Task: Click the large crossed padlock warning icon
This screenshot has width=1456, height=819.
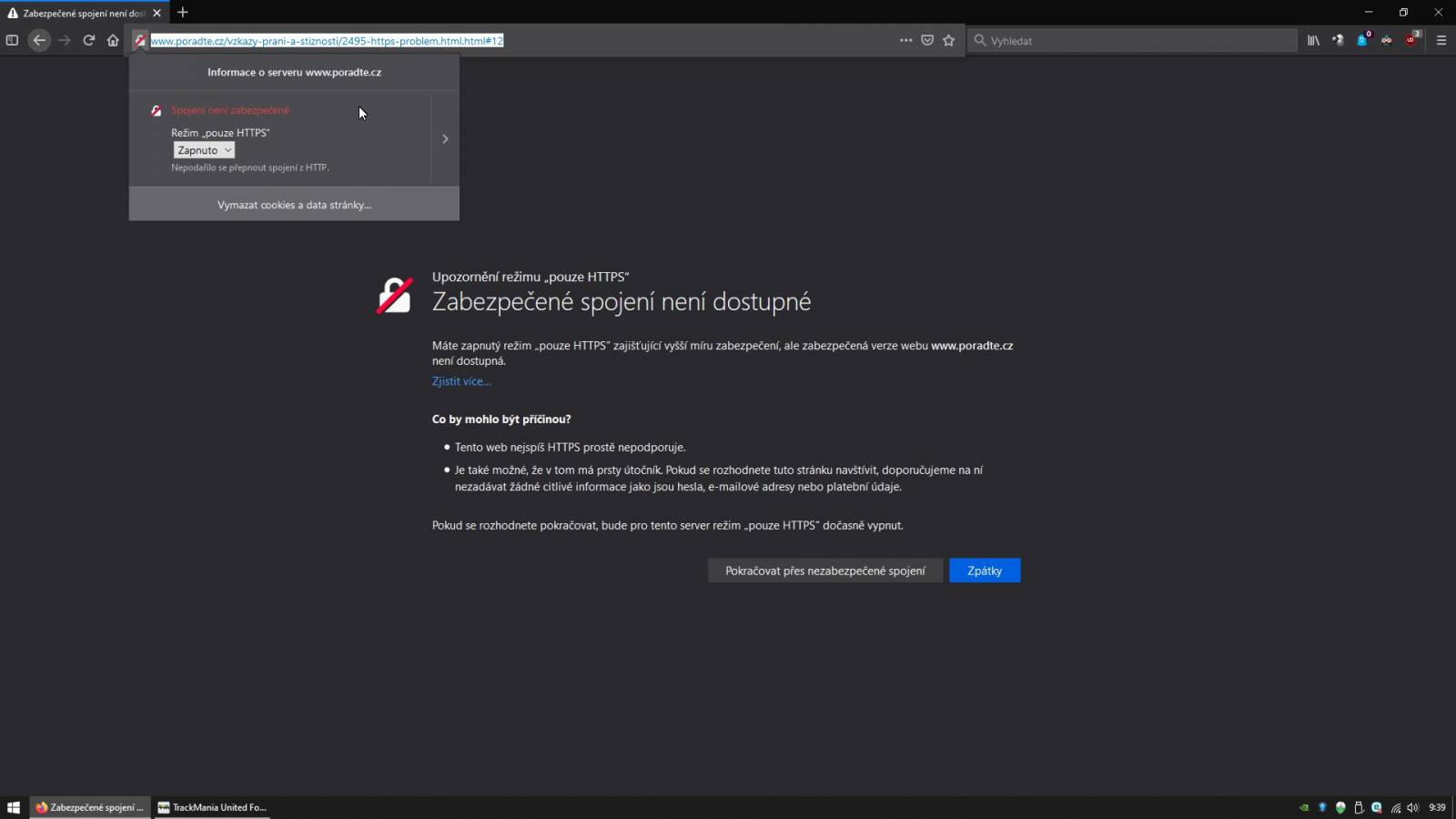Action: 395,296
